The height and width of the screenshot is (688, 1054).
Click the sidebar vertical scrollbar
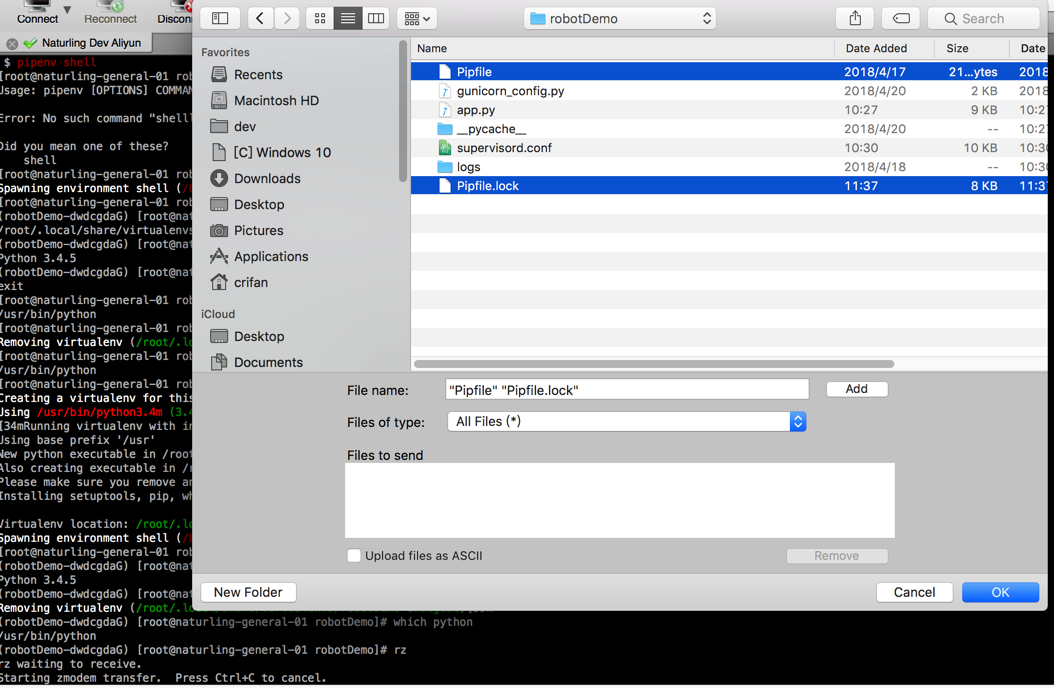pos(403,112)
